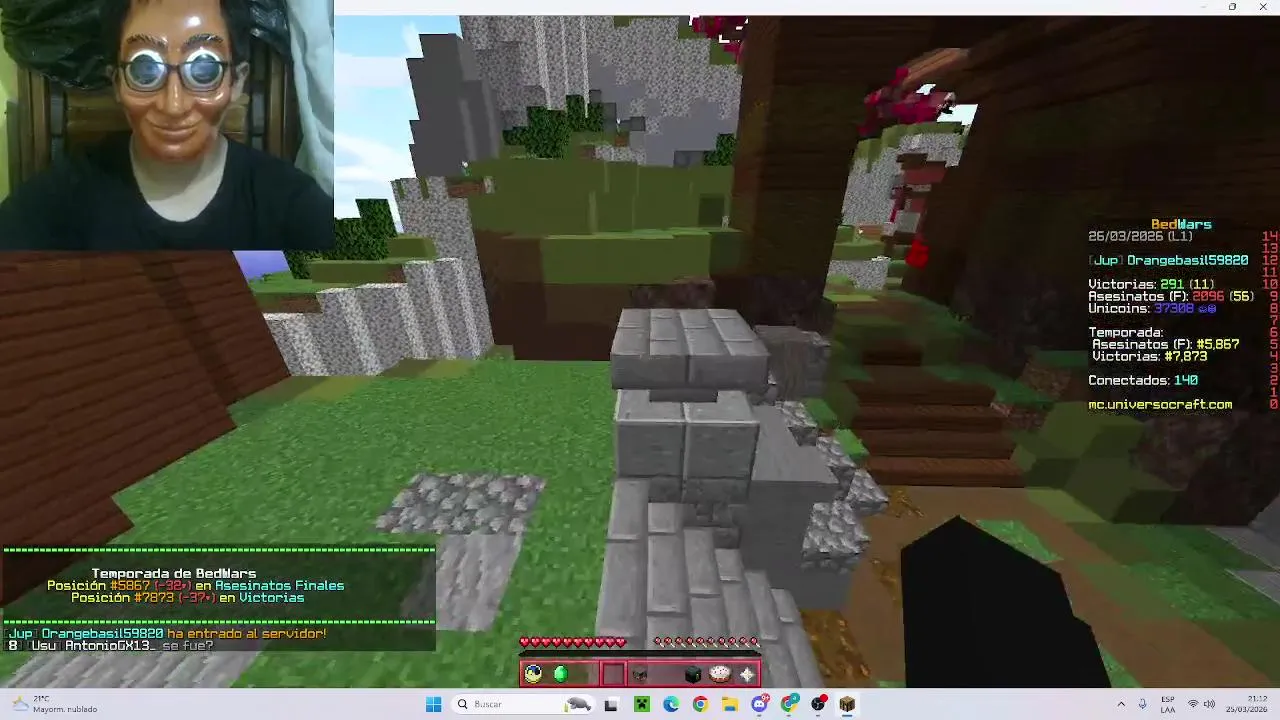Image resolution: width=1280 pixels, height=720 pixels.
Task: Click the Temporada de BedWars chat heading
Action: [173, 574]
